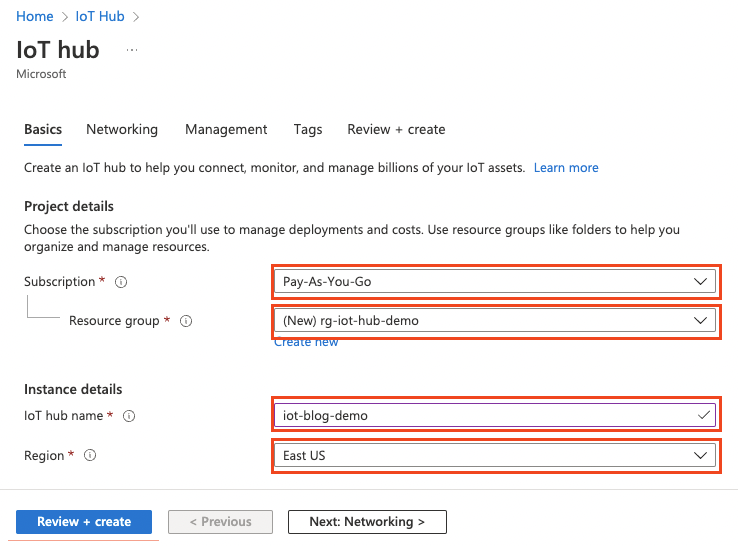The image size is (738, 546).
Task: Click the info icon next to IoT hub name
Action: [128, 416]
